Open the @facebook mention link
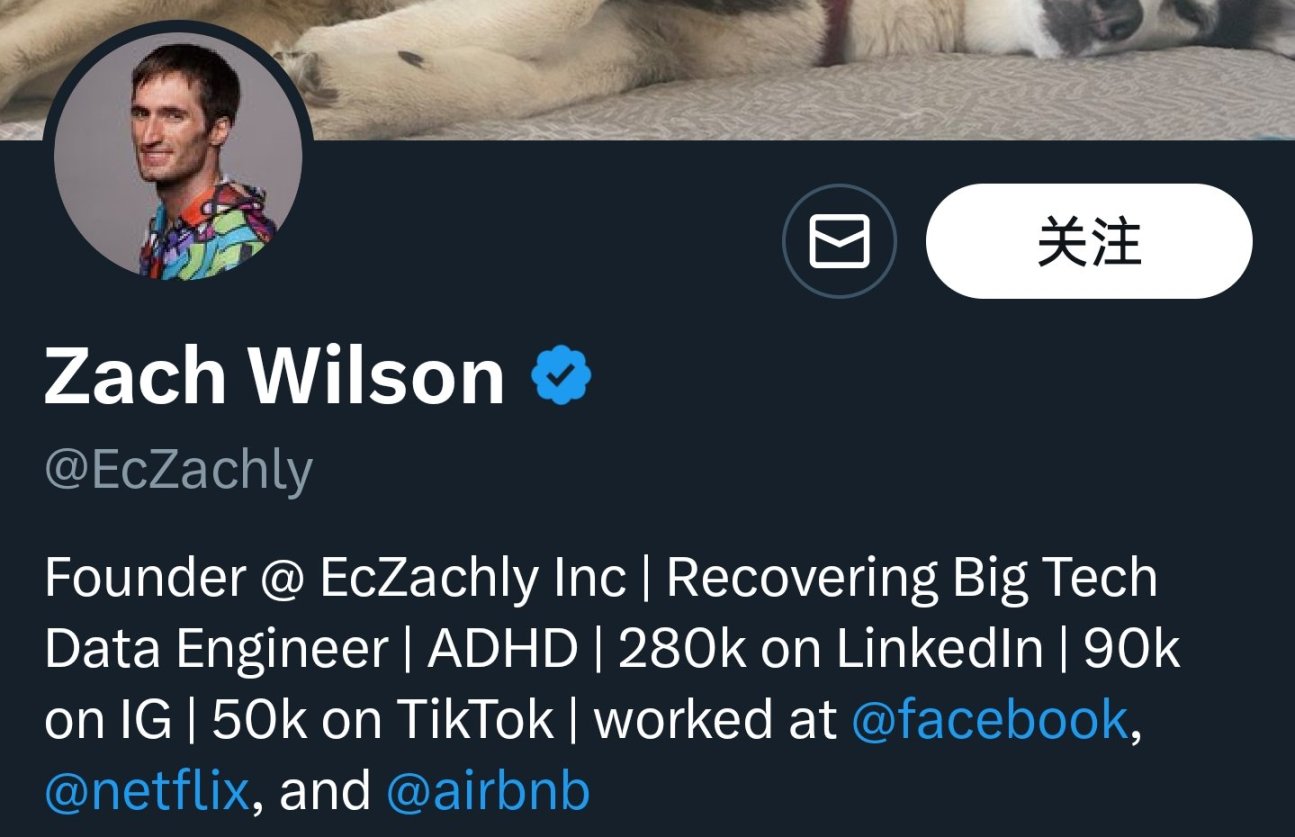1295x837 pixels. point(990,720)
